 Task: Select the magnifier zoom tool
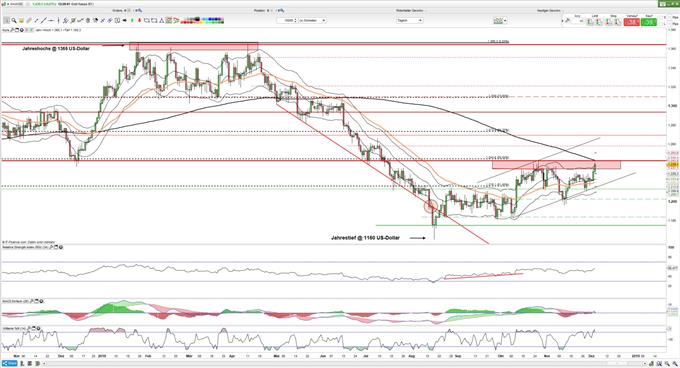tap(14, 20)
